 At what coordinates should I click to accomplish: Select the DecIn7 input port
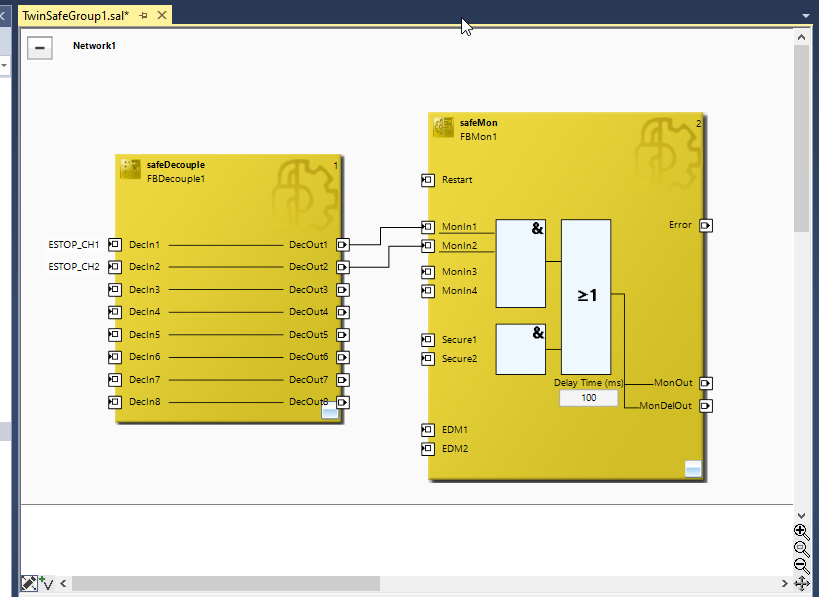(115, 379)
